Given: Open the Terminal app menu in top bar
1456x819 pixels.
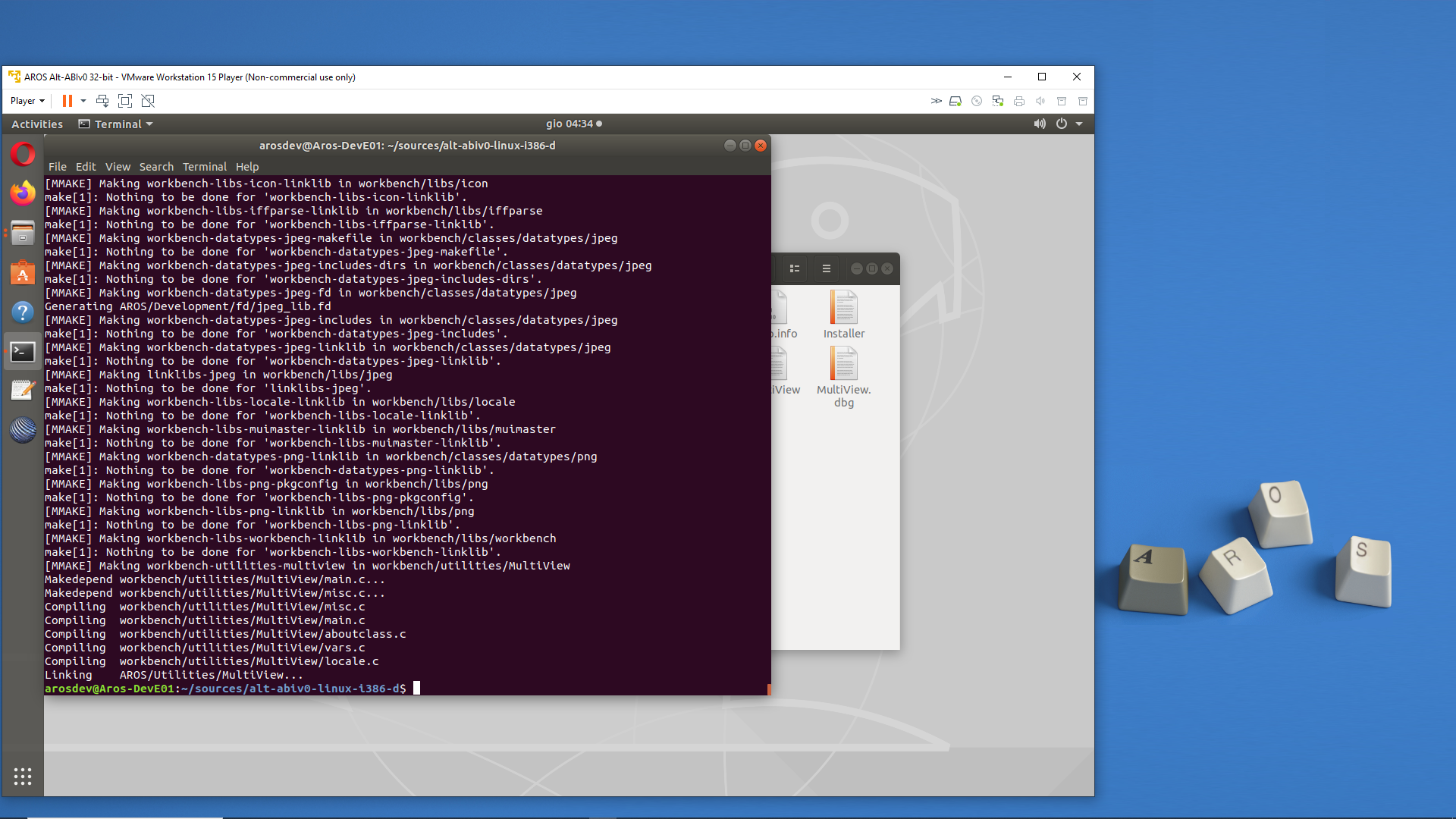Looking at the screenshot, I should pyautogui.click(x=116, y=124).
